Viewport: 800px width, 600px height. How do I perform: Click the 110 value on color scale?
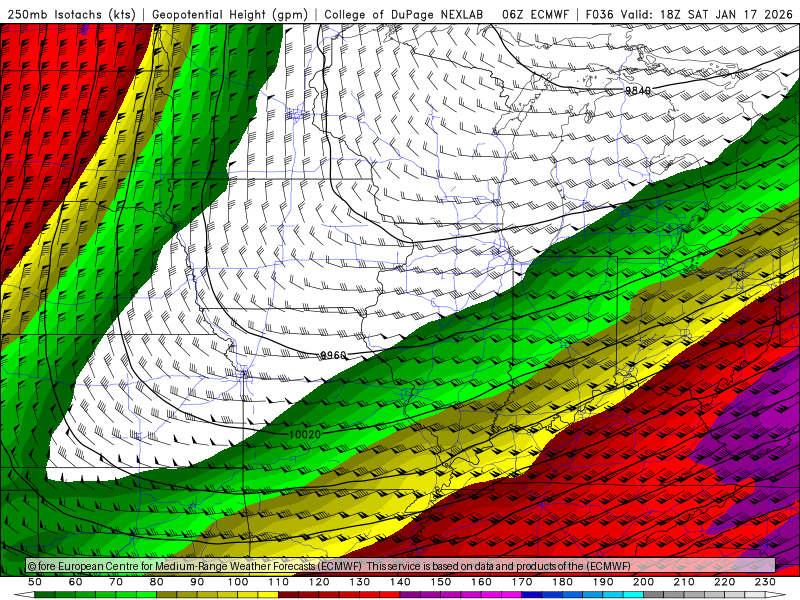tap(279, 582)
